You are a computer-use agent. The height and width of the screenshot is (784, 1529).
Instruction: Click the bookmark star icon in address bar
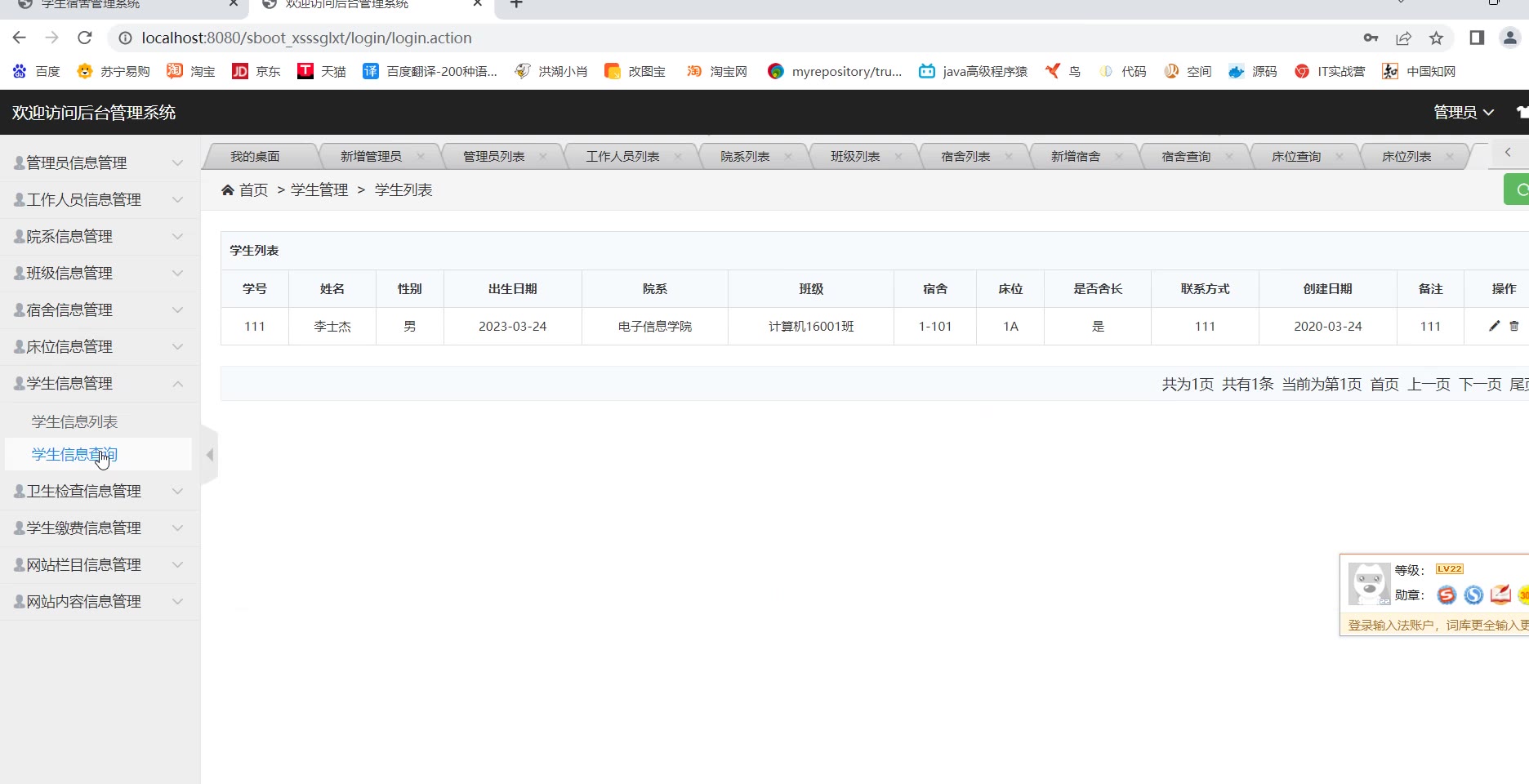1436,38
